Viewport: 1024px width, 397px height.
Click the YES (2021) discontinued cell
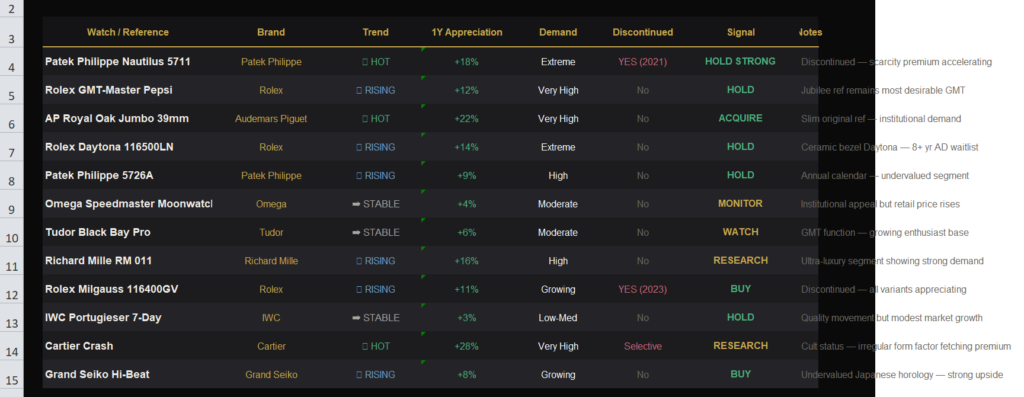643,61
